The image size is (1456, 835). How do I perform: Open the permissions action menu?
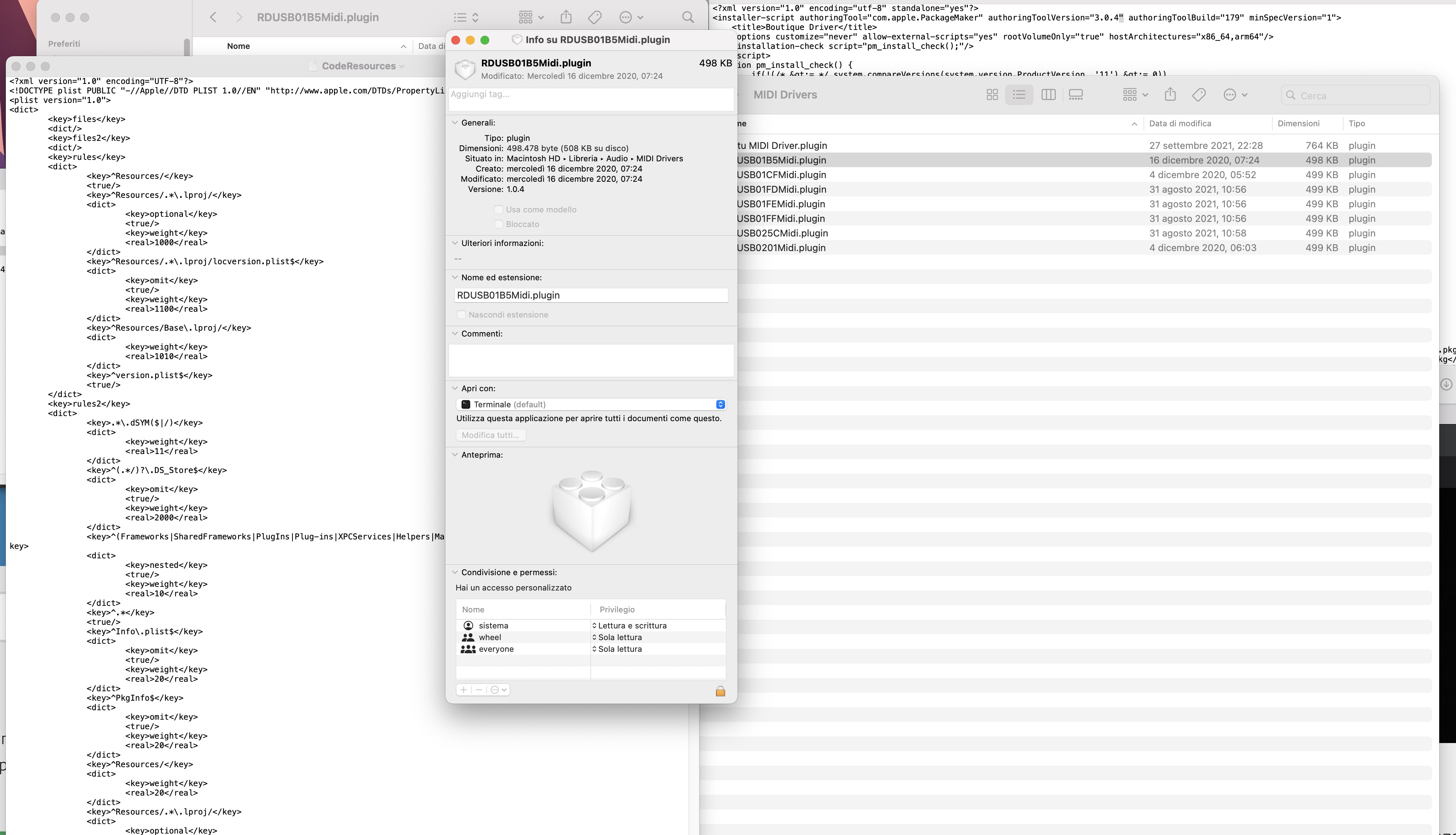click(x=498, y=690)
